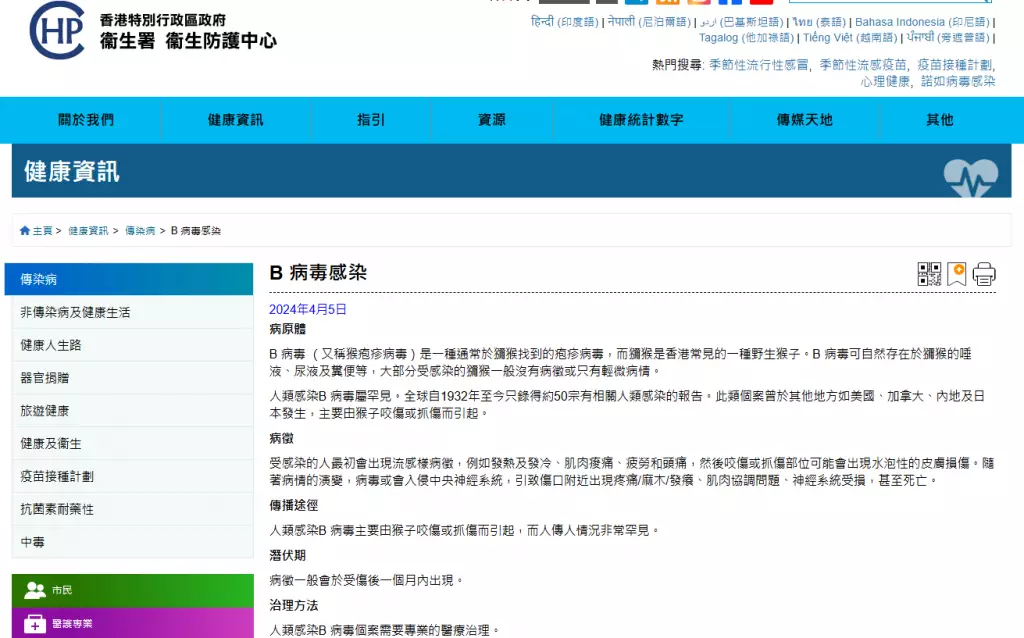
Task: Open the 關於我們 navigation menu
Action: pyautogui.click(x=86, y=120)
